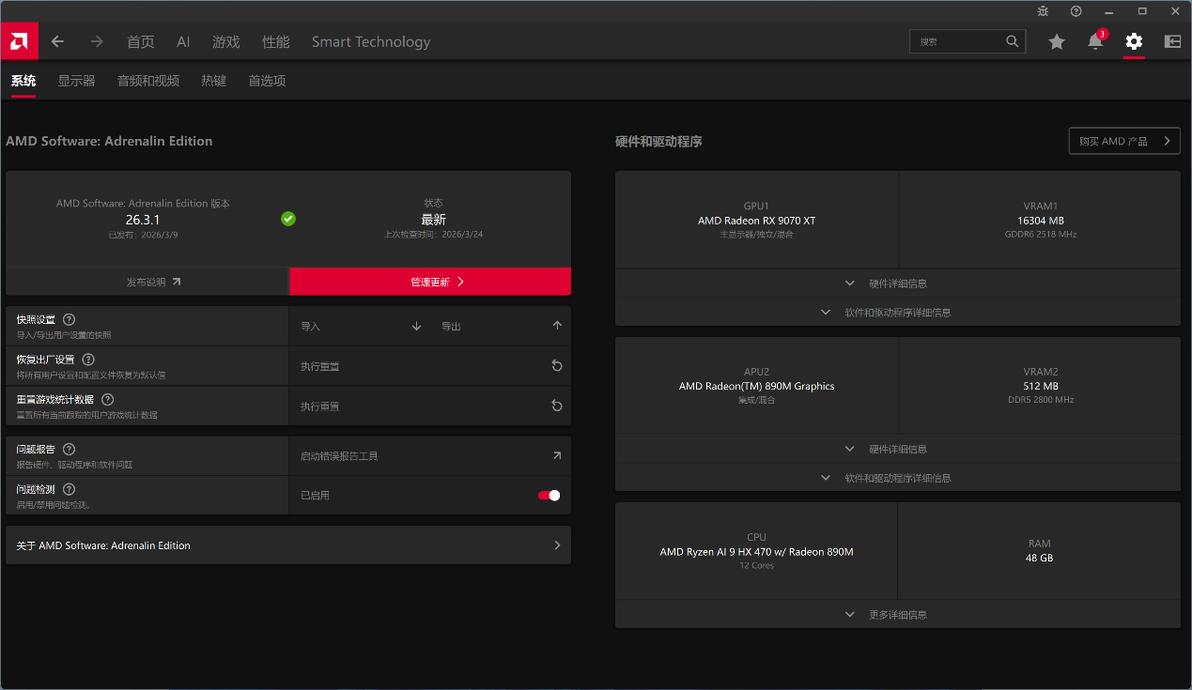Disable the 问题检测 toggle switch
The image size is (1192, 690).
549,495
